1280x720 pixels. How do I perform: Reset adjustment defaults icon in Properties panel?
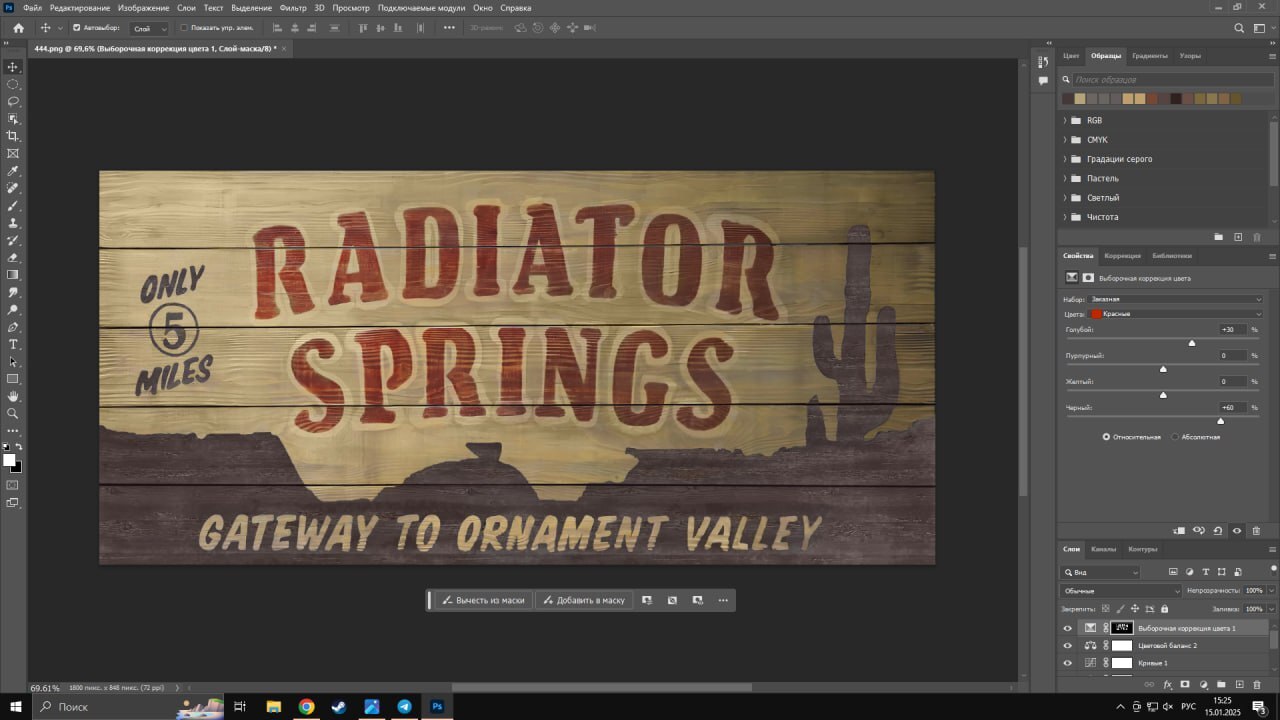point(1218,531)
